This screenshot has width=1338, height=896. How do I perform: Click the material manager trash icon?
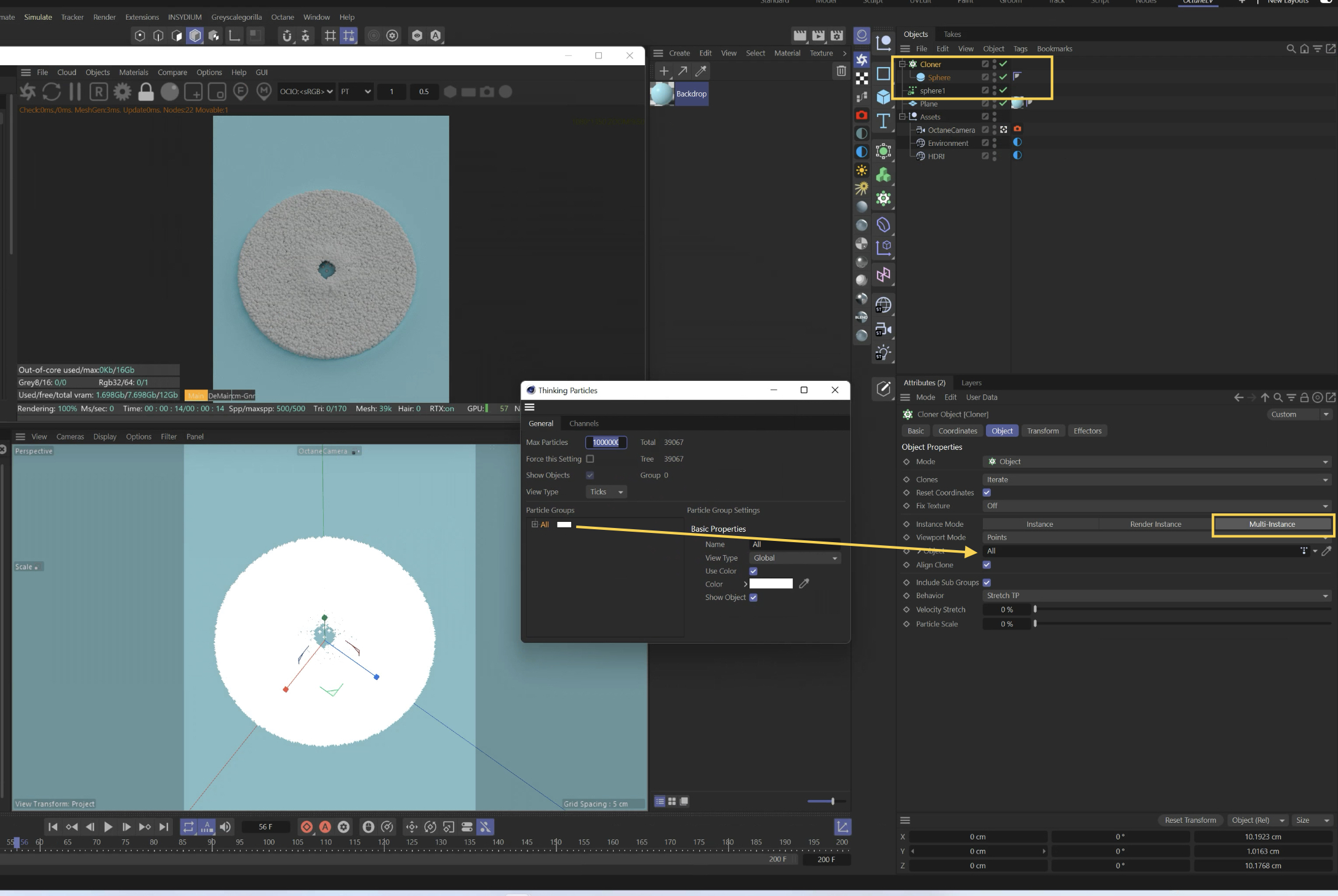point(841,71)
